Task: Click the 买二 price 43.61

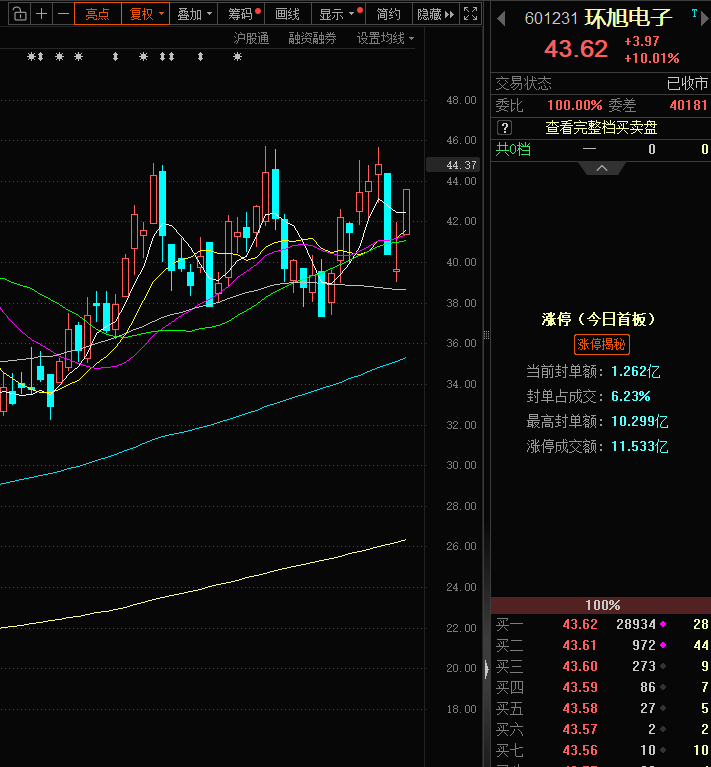Action: [x=580, y=645]
